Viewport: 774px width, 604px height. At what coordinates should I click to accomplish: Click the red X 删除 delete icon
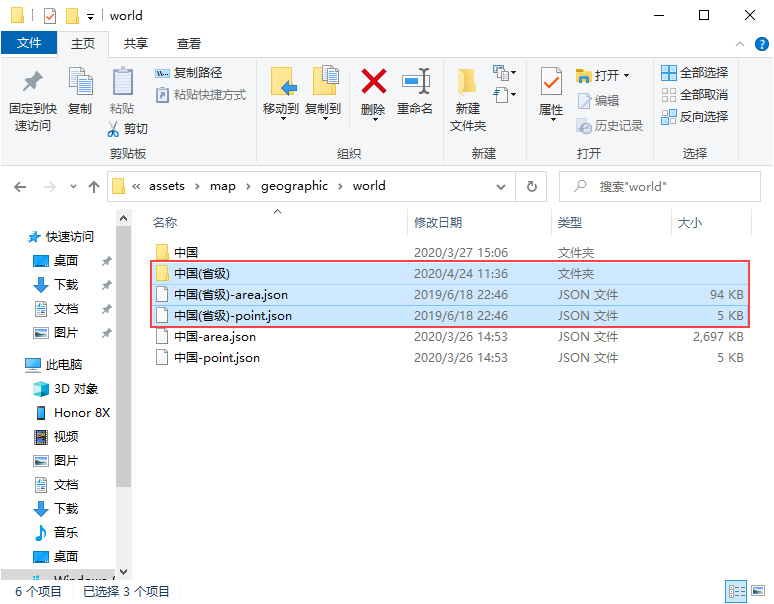373,81
